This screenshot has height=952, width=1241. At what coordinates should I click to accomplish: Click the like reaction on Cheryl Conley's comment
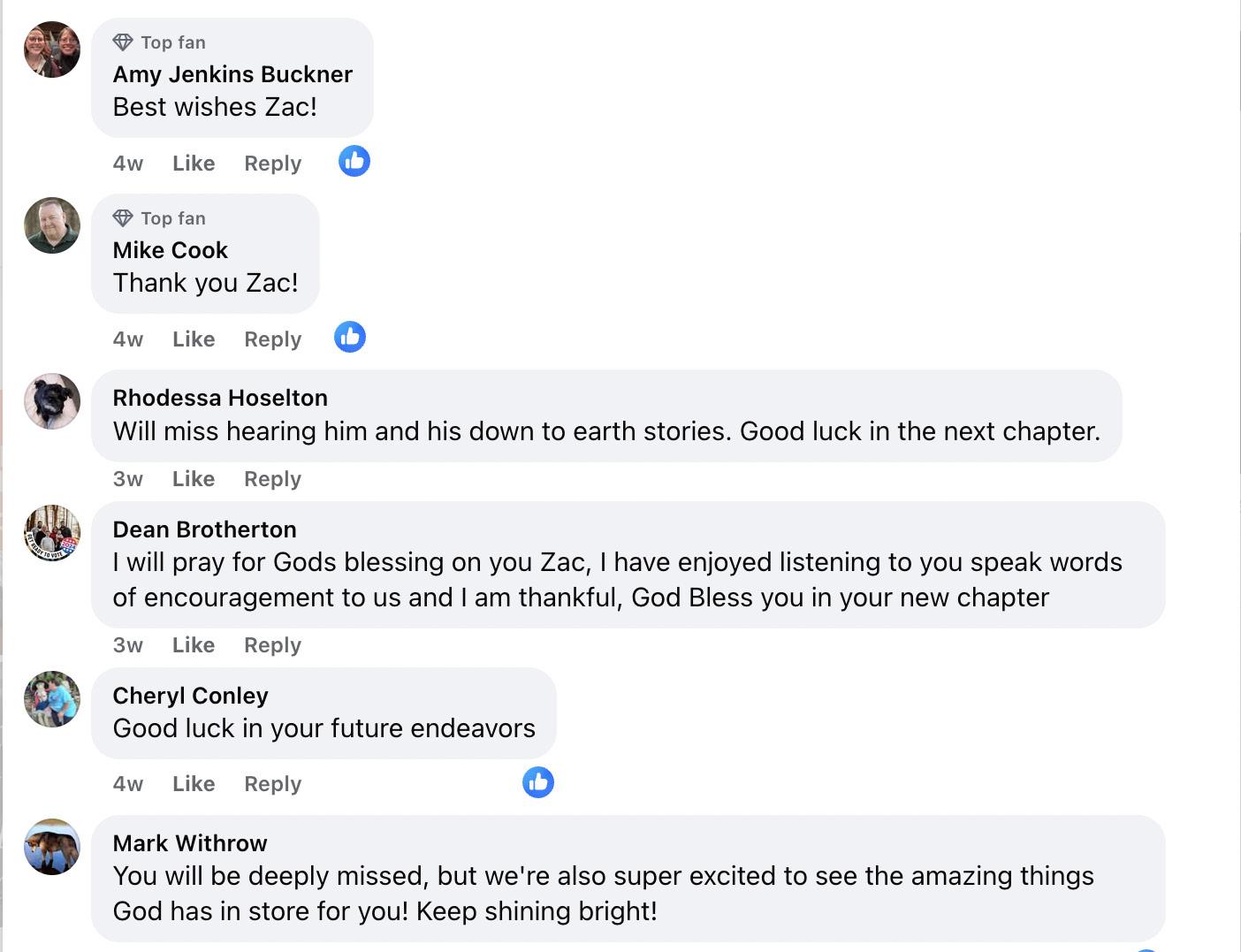point(537,782)
